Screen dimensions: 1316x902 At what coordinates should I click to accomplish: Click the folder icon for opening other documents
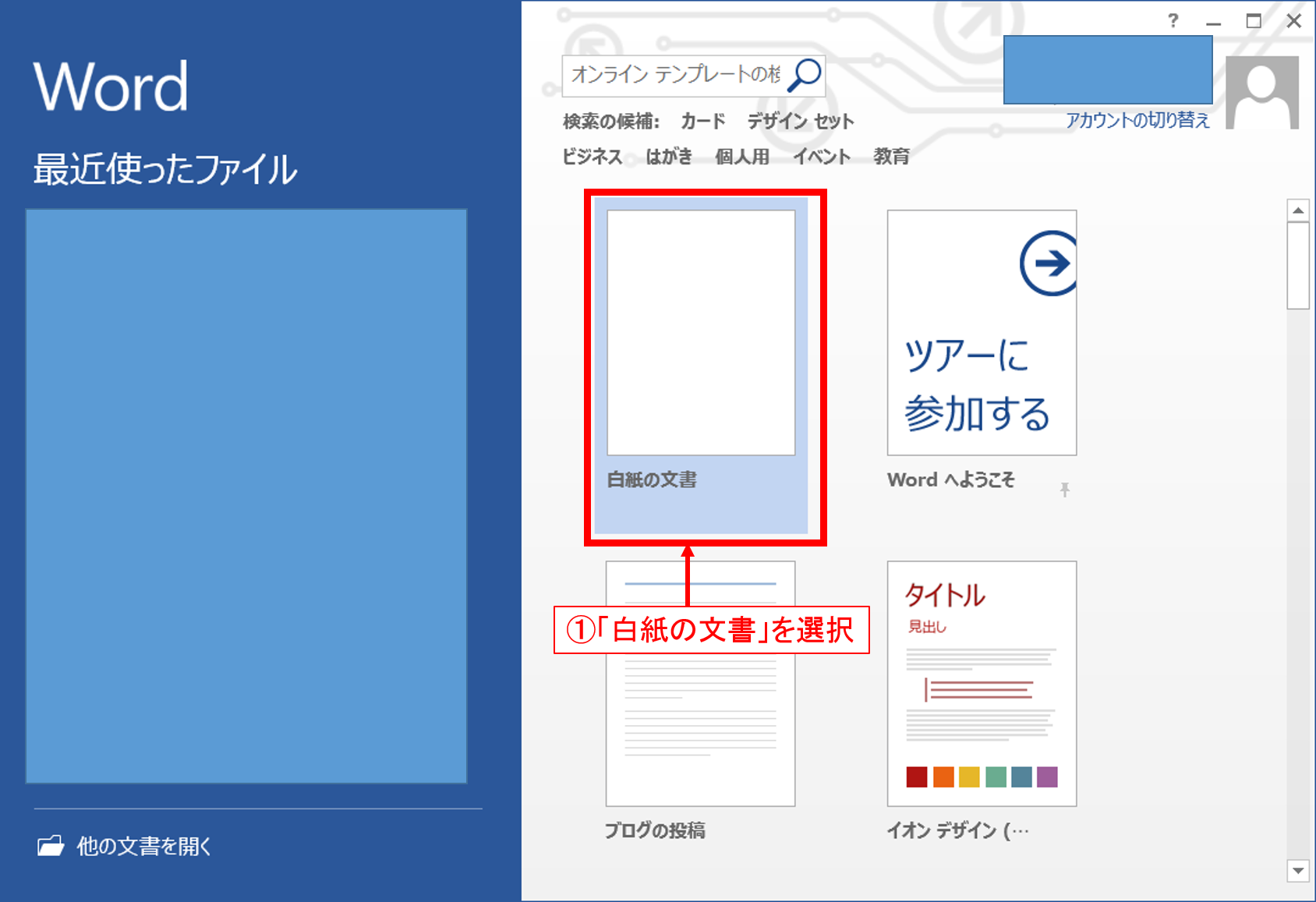point(51,846)
